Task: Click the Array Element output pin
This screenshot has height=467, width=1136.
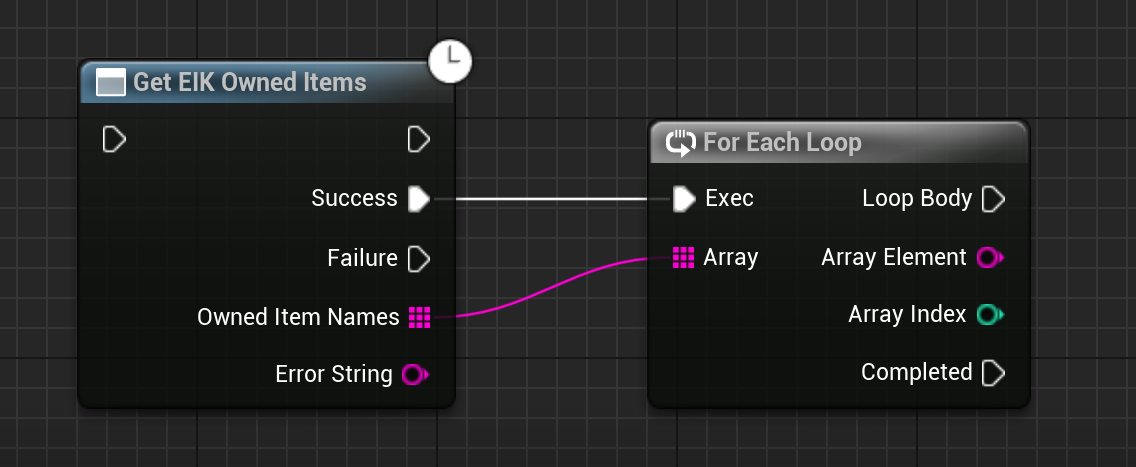Action: pyautogui.click(x=989, y=258)
